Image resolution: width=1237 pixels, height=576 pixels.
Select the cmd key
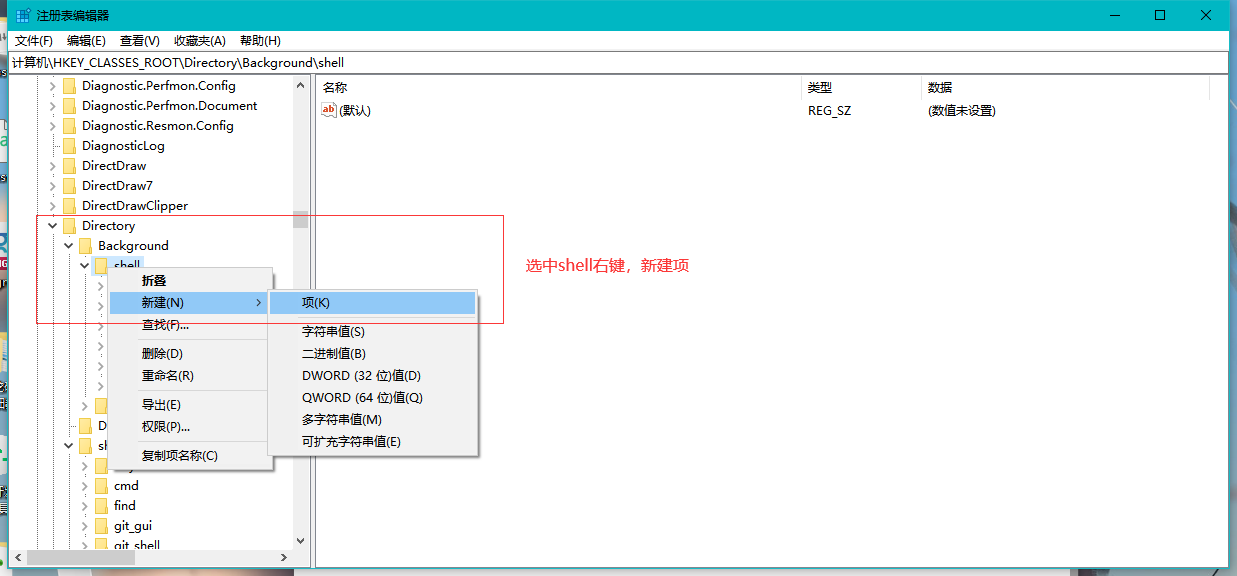coord(126,486)
